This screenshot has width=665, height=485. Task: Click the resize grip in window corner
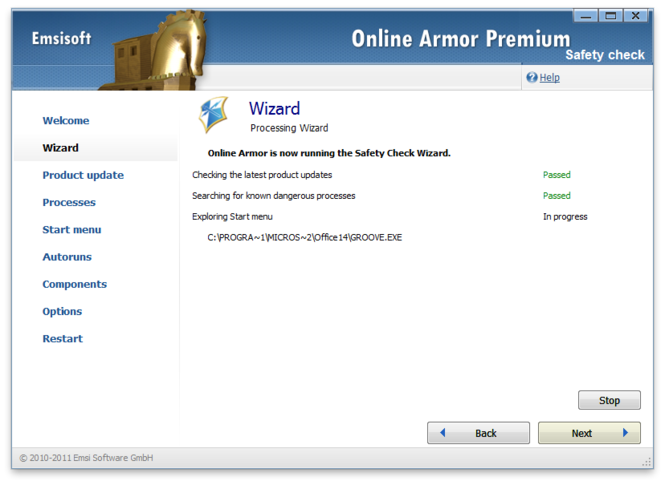[x=647, y=462]
